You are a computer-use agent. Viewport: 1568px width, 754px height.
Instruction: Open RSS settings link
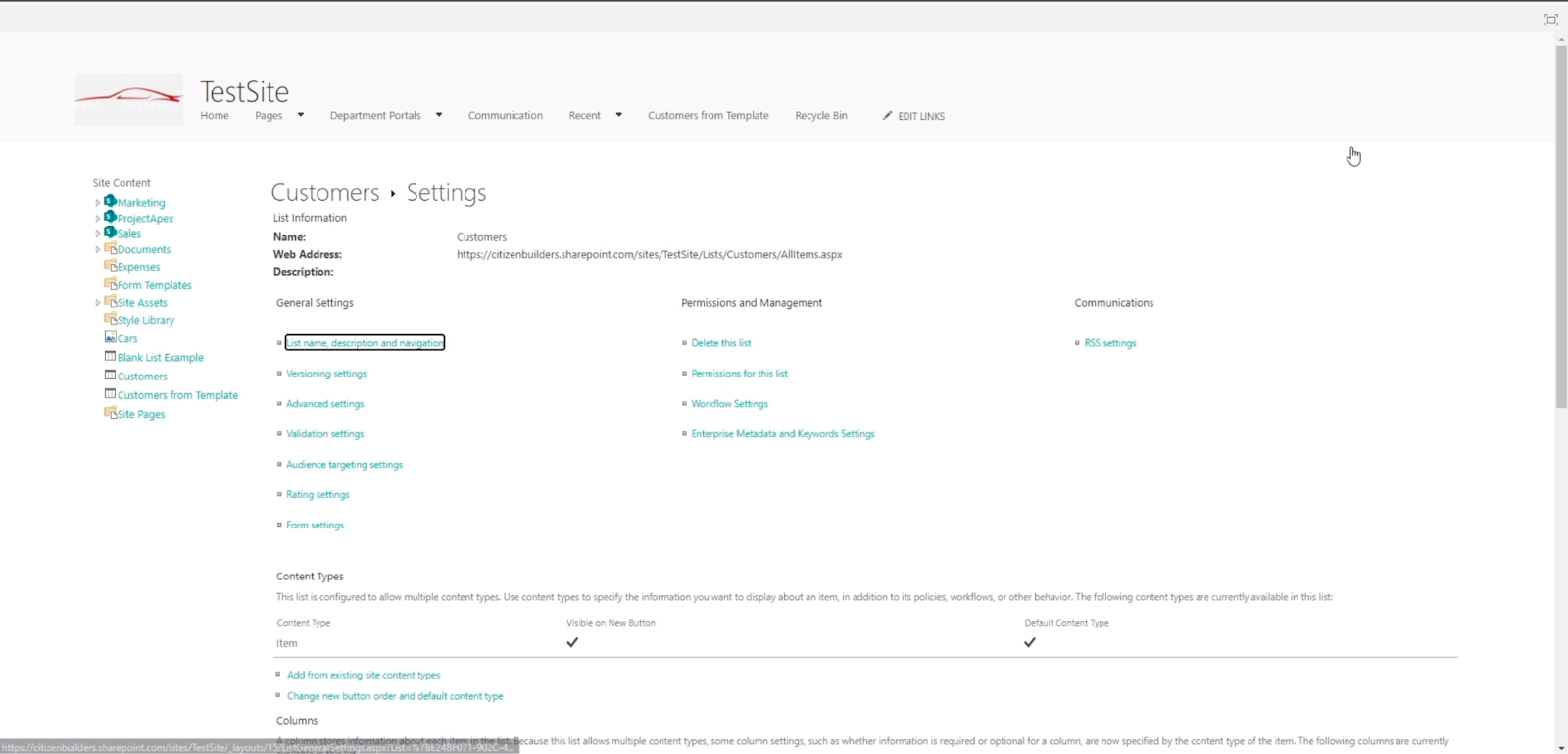pos(1110,343)
